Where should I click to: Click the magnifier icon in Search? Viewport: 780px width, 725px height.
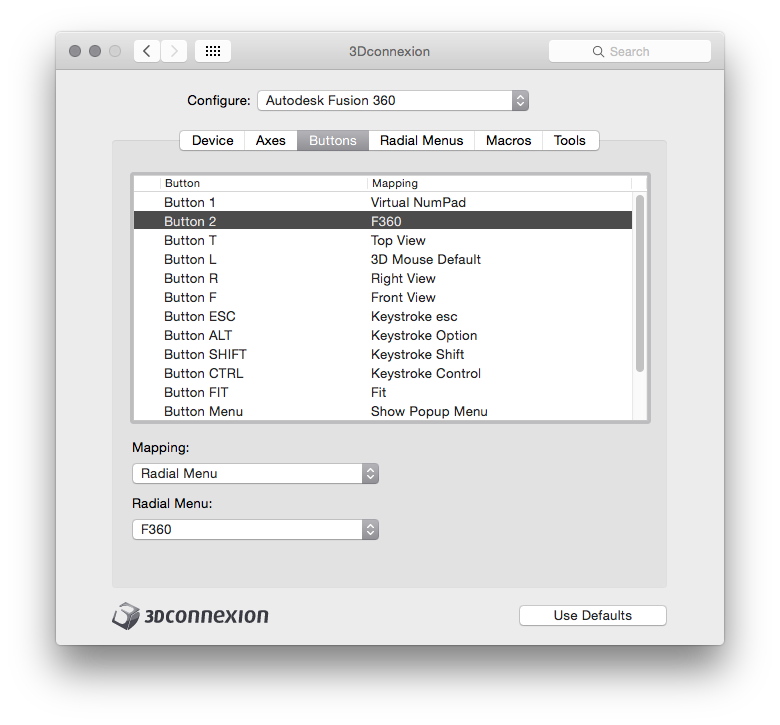[598, 52]
